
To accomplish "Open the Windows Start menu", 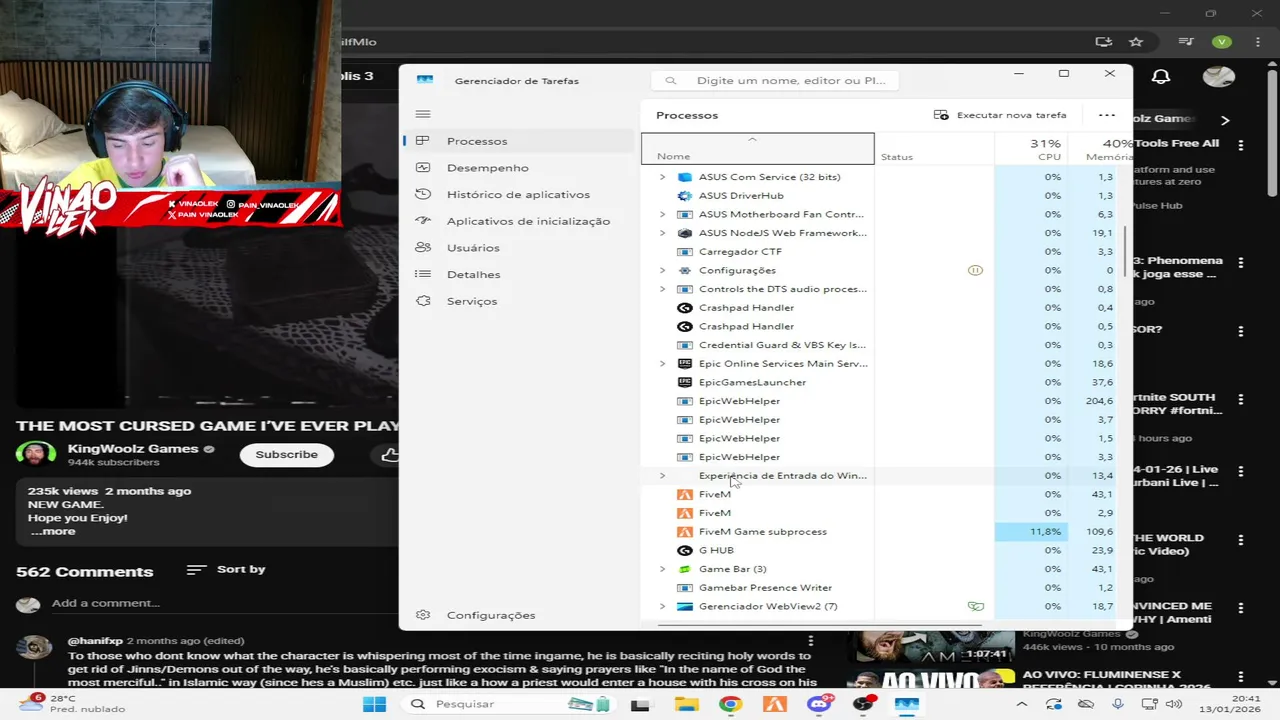I will 374,704.
